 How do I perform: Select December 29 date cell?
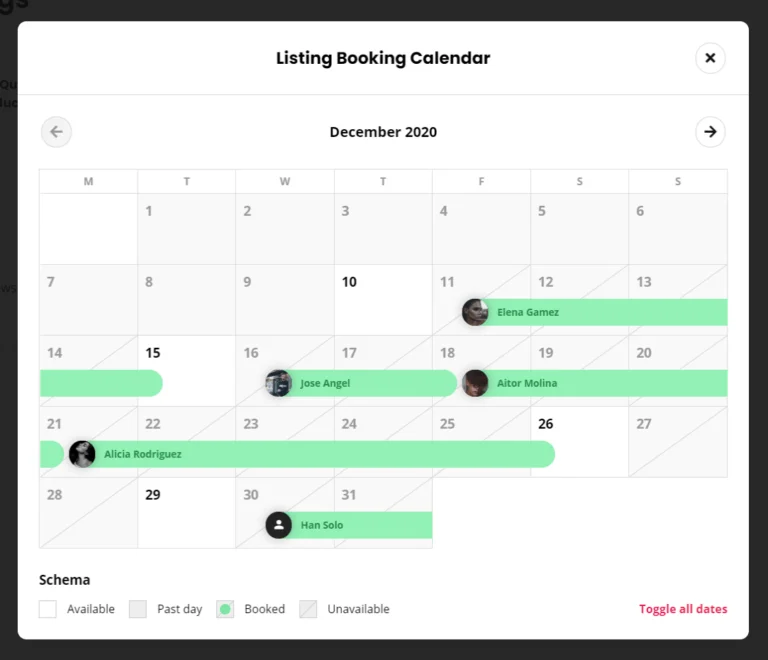click(x=186, y=512)
